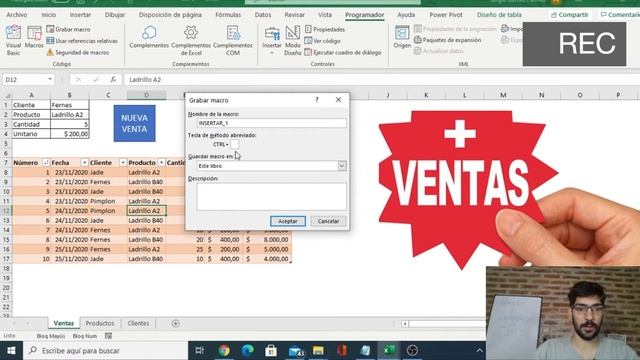The image size is (640, 360).
Task: Click the select-all corner of the grid
Action: click(7, 95)
